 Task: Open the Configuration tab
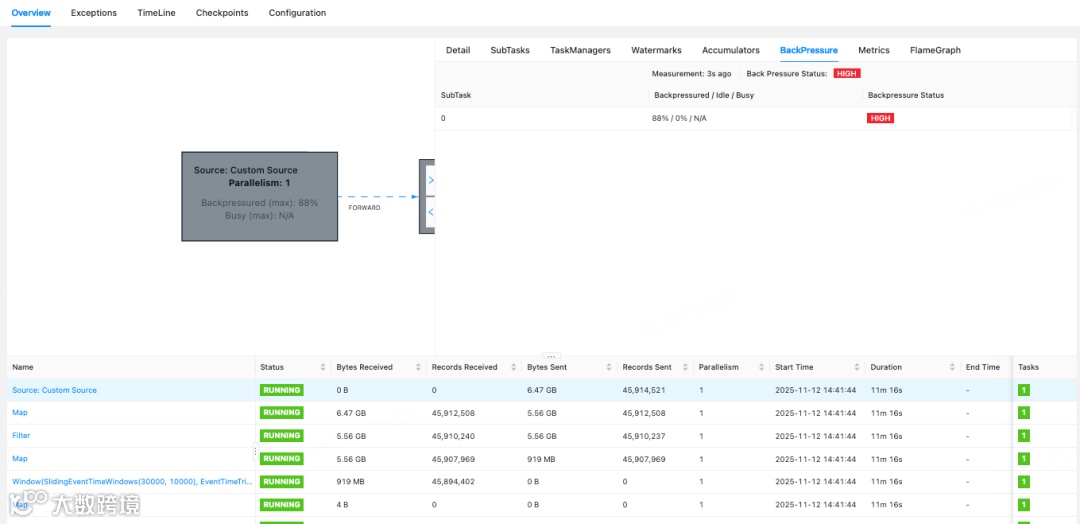298,13
